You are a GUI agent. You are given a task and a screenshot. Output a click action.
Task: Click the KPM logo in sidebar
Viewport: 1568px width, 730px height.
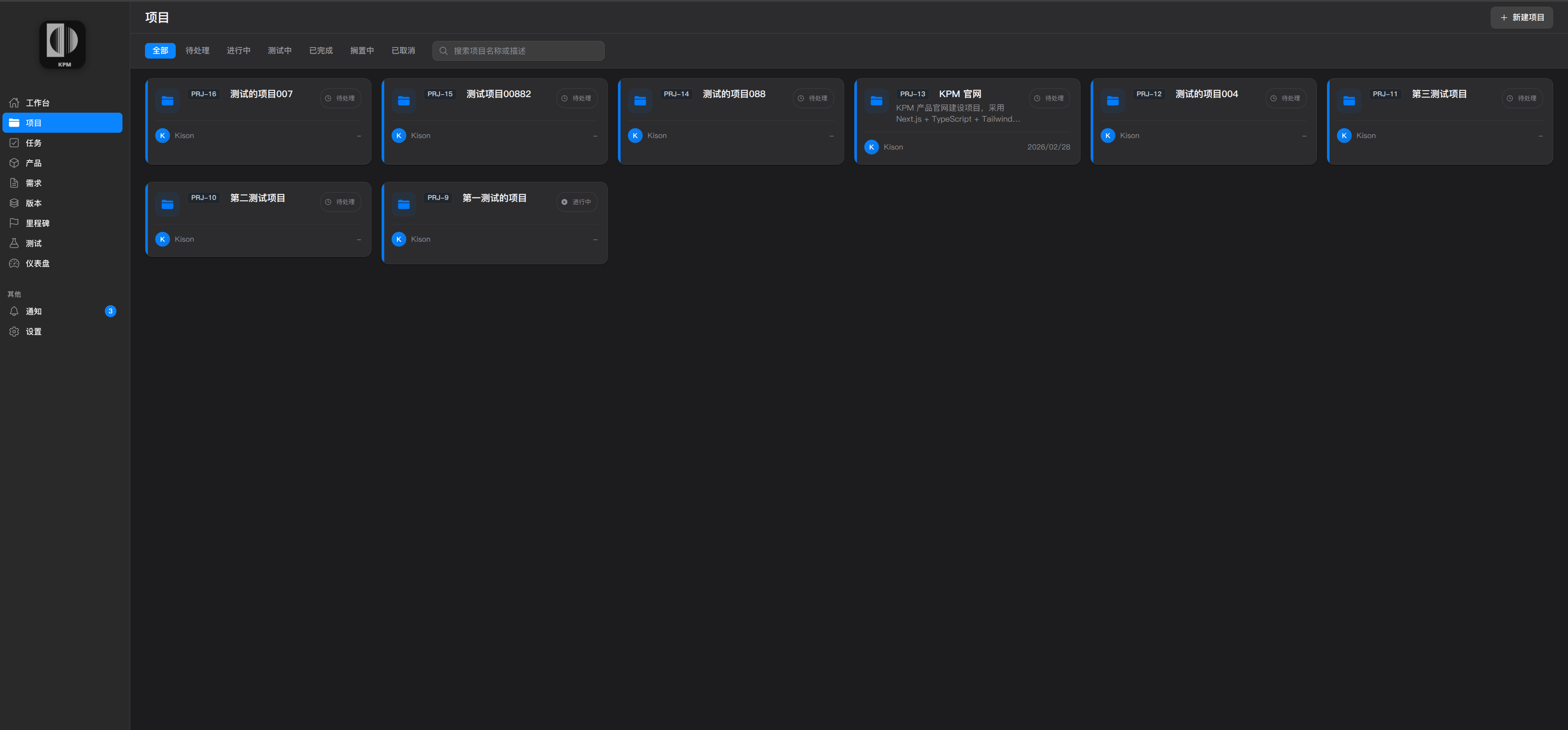coord(63,44)
